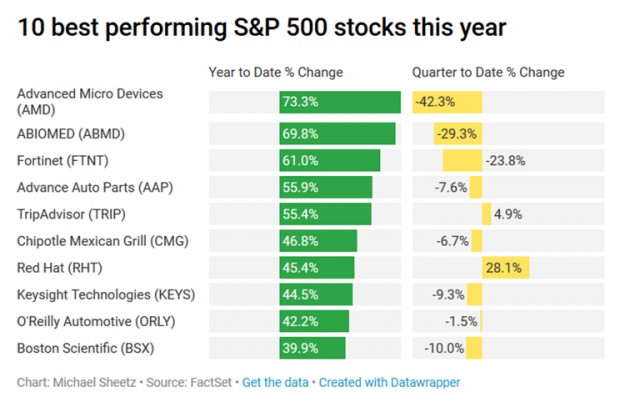Click Red Hat's yellow 28.1% bar
625x402 pixels.
click(x=505, y=267)
